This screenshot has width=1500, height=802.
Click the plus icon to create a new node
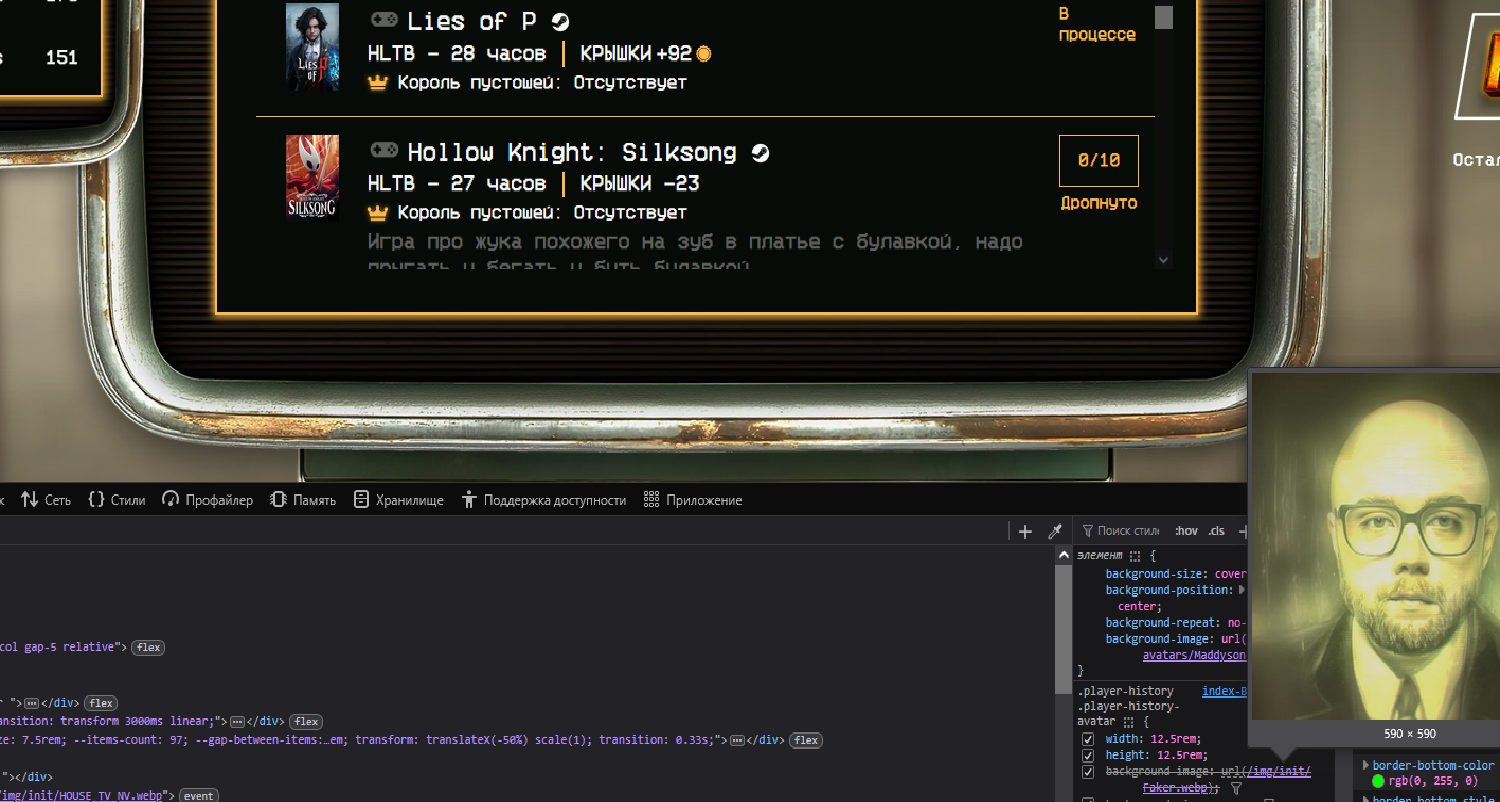point(1025,531)
